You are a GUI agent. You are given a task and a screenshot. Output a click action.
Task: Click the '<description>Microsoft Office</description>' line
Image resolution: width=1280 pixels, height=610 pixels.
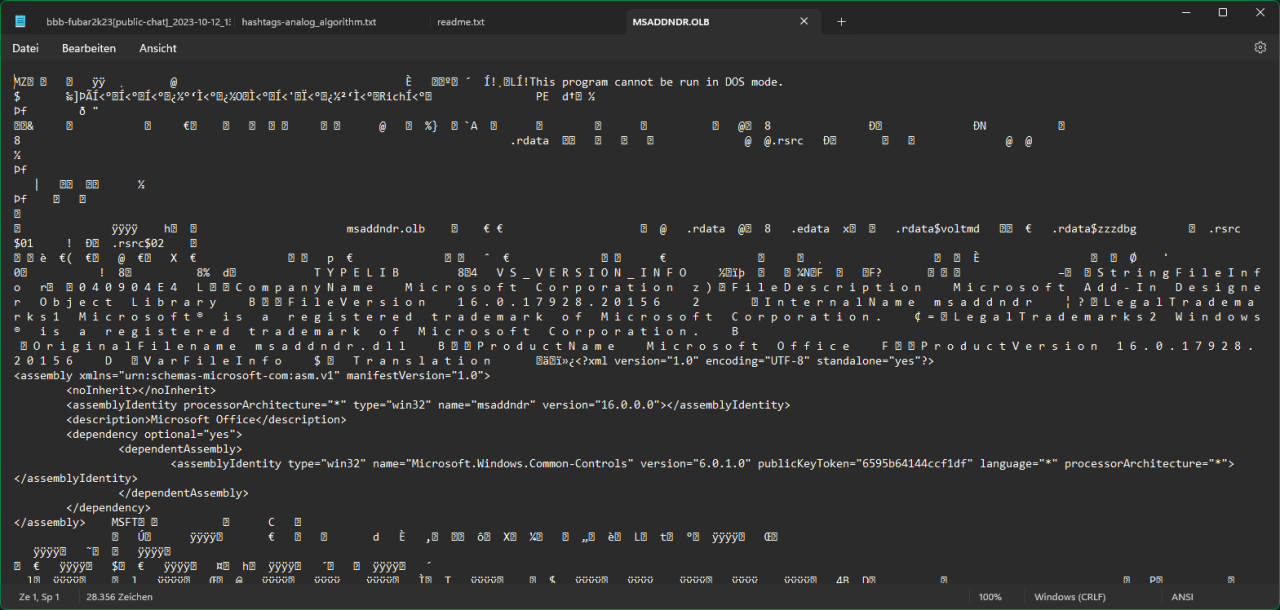tap(206, 420)
